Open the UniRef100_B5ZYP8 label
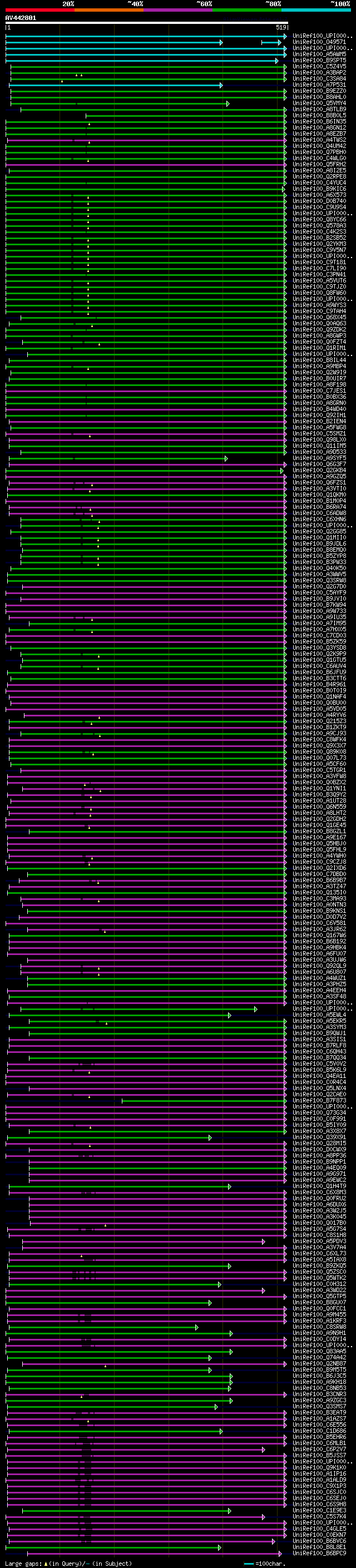This screenshot has height=1568, width=356. pos(319,556)
